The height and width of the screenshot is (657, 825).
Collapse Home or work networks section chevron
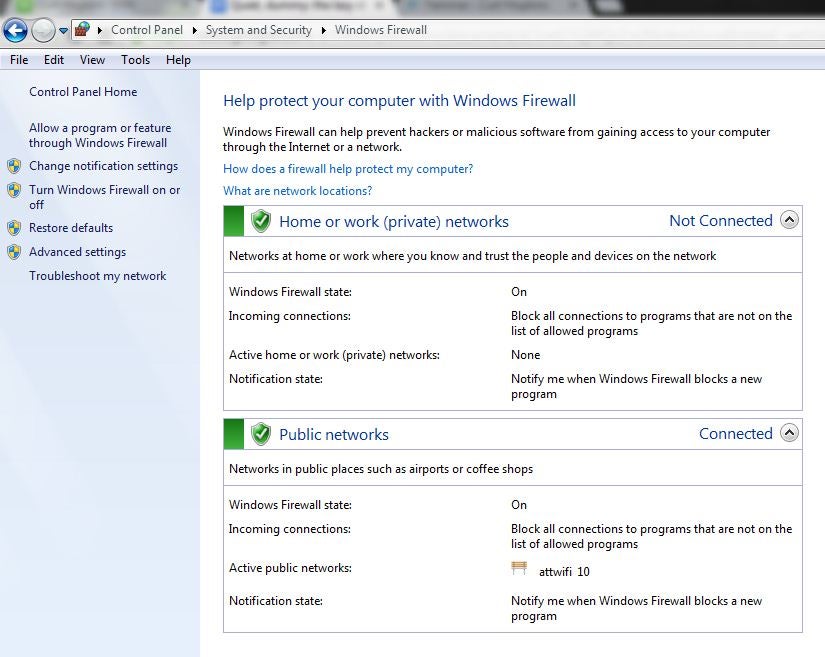pos(789,220)
